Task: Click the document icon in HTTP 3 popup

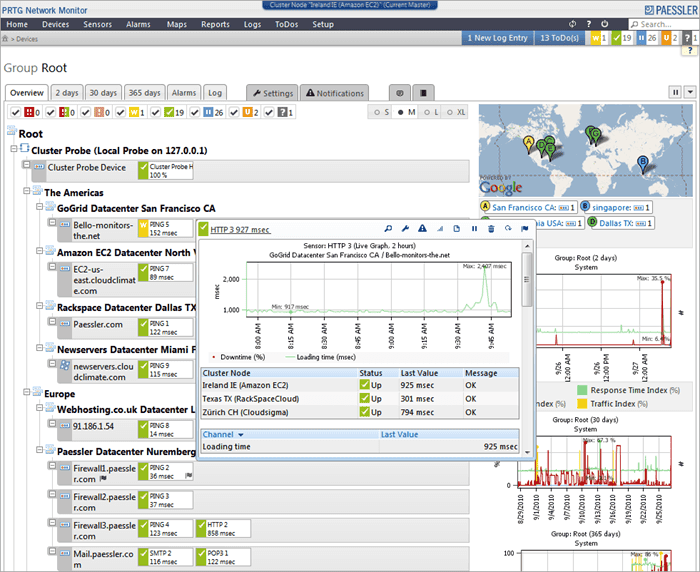Action: click(x=457, y=229)
